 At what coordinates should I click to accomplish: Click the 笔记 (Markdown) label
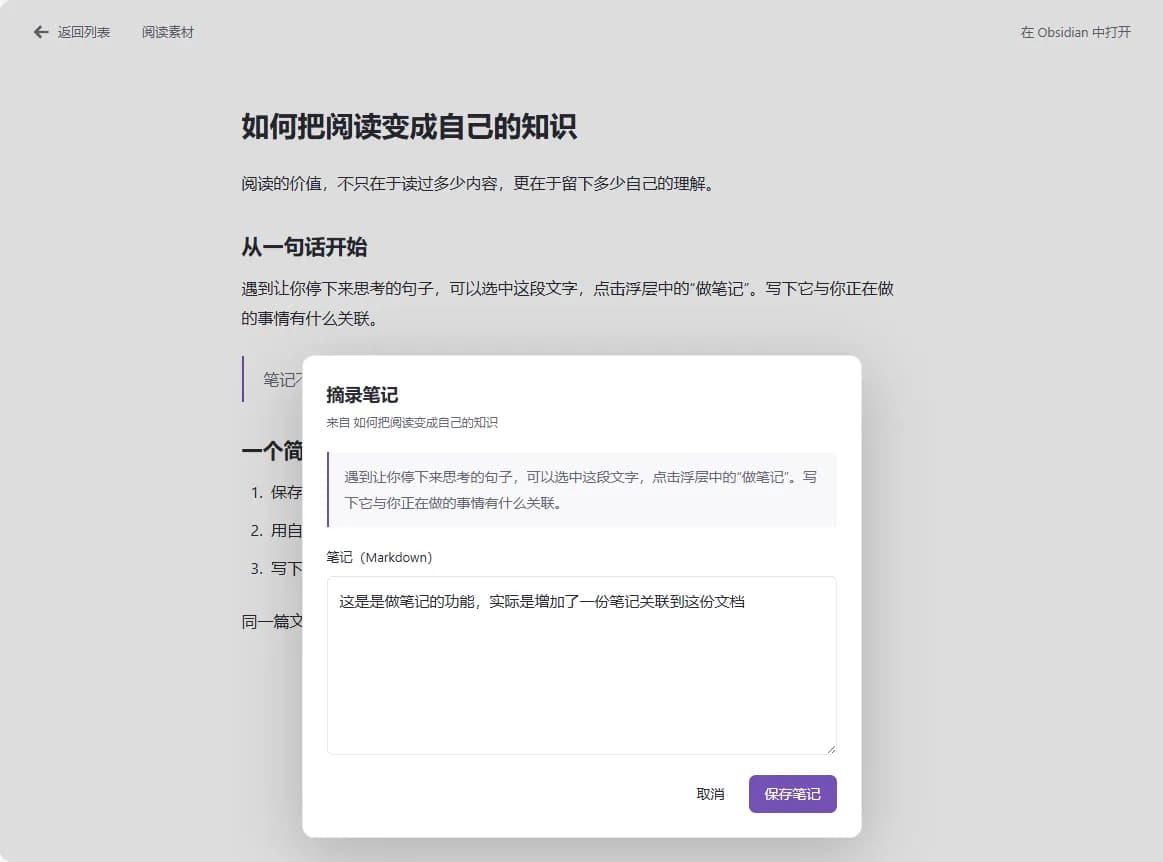(379, 557)
